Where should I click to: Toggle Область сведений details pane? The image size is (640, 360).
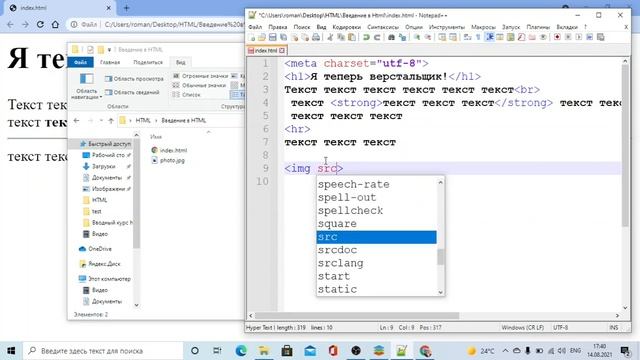click(132, 93)
